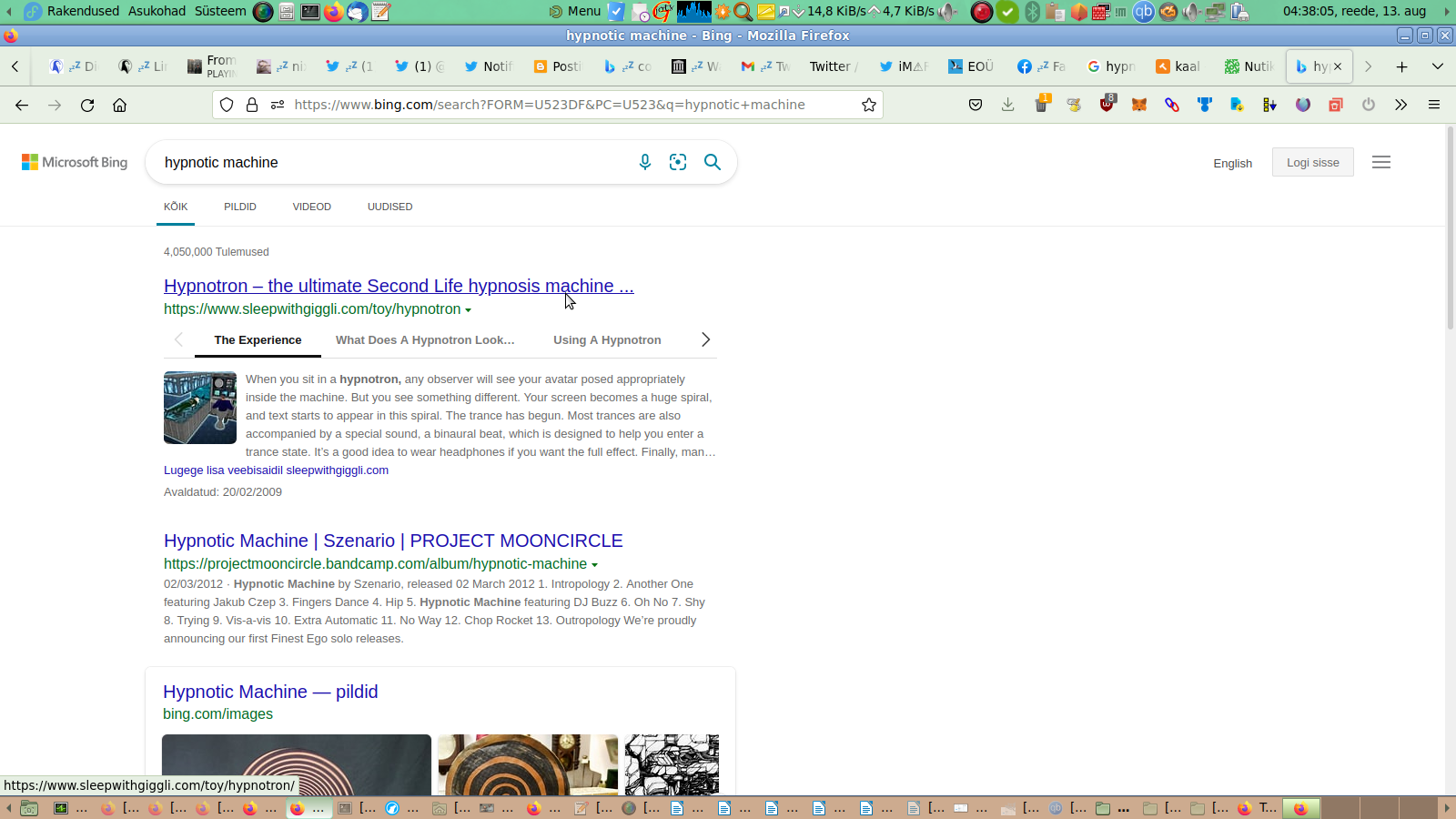
Task: Click the Bluetooth tray icon
Action: tap(1032, 11)
